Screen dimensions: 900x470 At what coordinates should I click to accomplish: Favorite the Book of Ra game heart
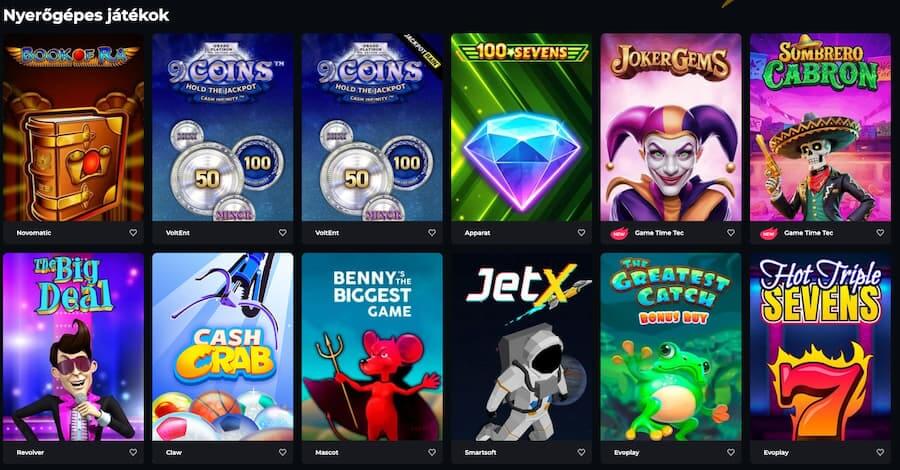(133, 233)
